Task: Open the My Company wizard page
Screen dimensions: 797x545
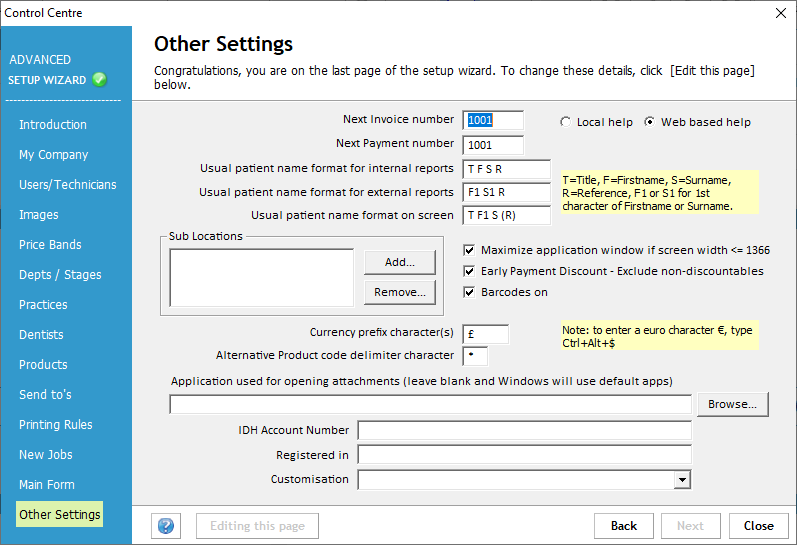Action: (x=53, y=155)
